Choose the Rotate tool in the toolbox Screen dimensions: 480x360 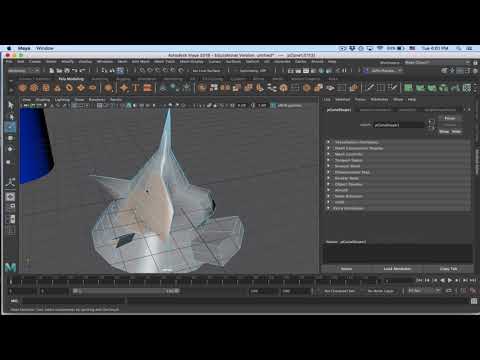pyautogui.click(x=10, y=149)
